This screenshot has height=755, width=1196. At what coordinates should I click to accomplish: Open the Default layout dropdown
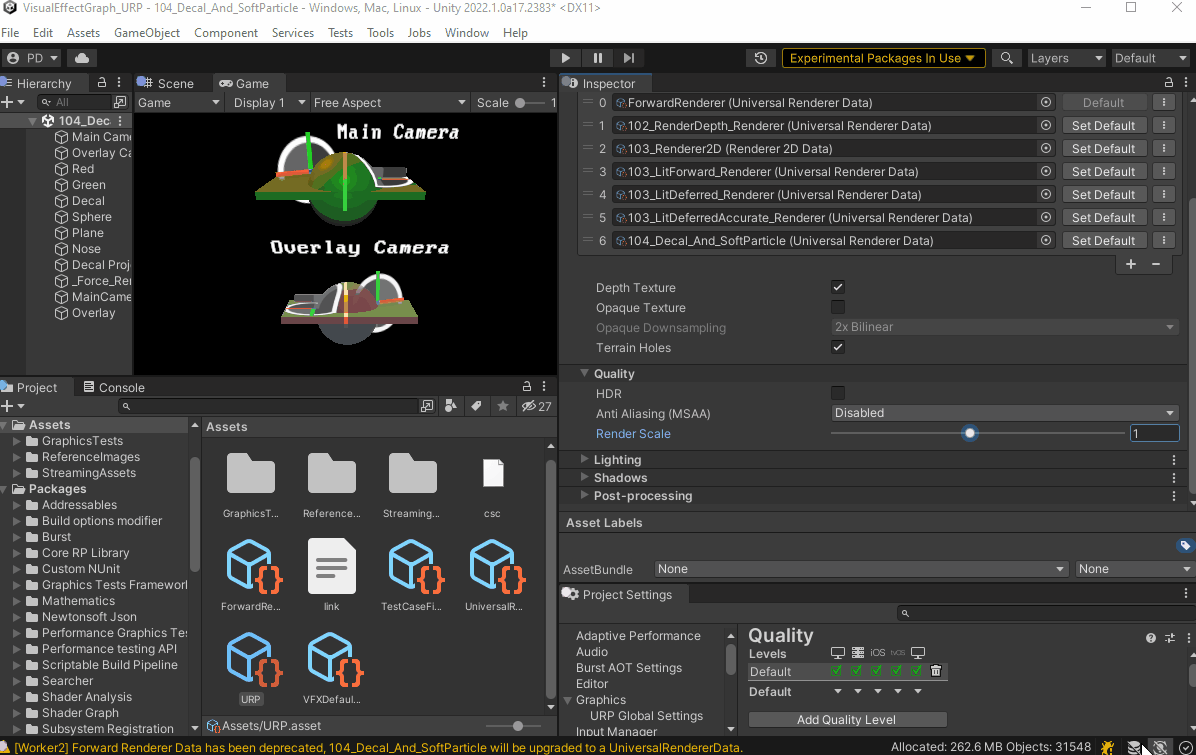[1149, 58]
